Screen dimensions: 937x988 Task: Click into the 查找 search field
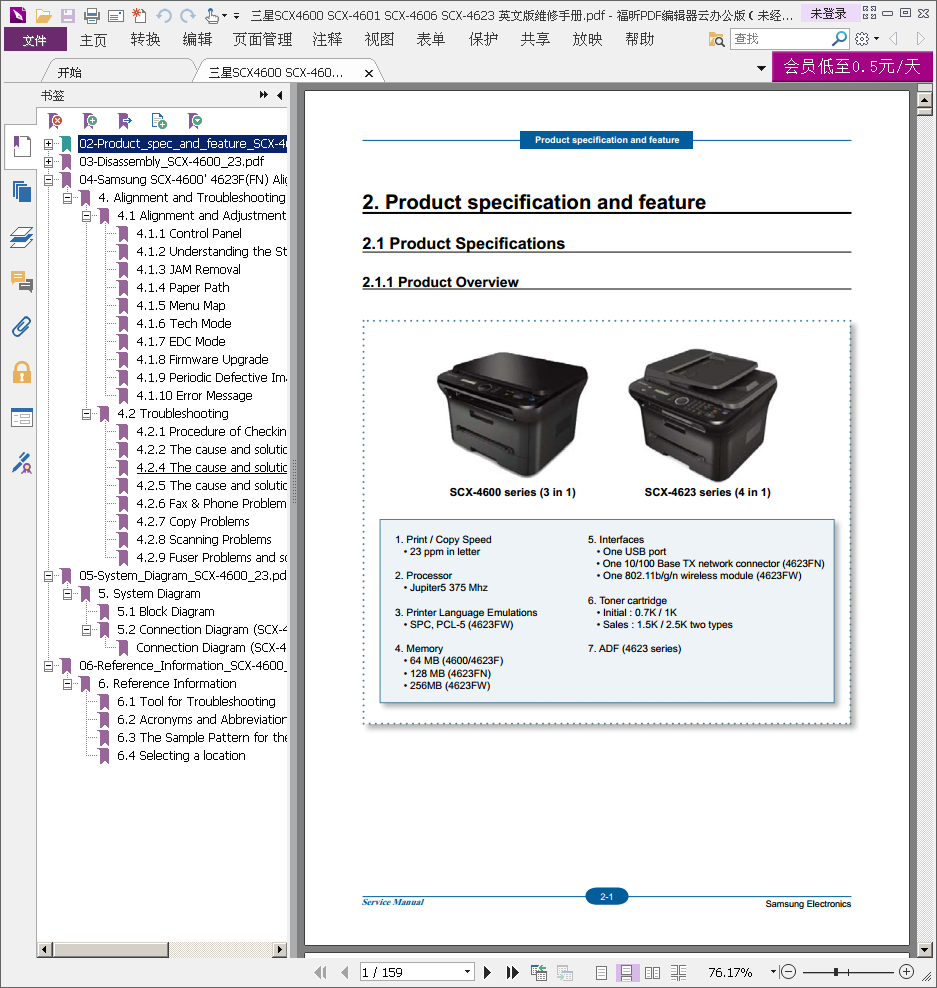[781, 39]
